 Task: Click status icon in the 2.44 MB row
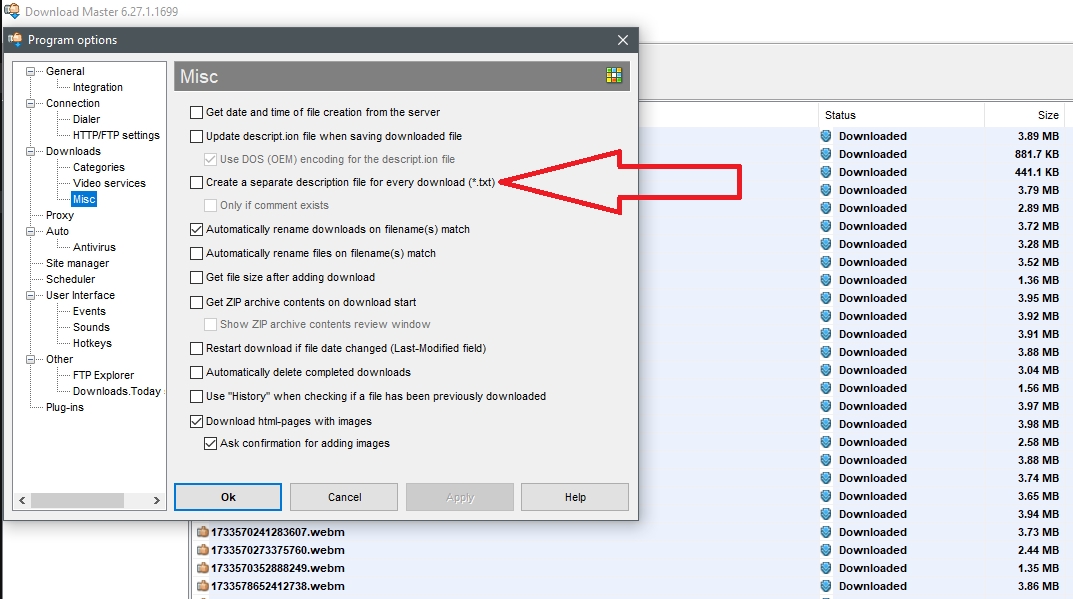pyautogui.click(x=826, y=550)
